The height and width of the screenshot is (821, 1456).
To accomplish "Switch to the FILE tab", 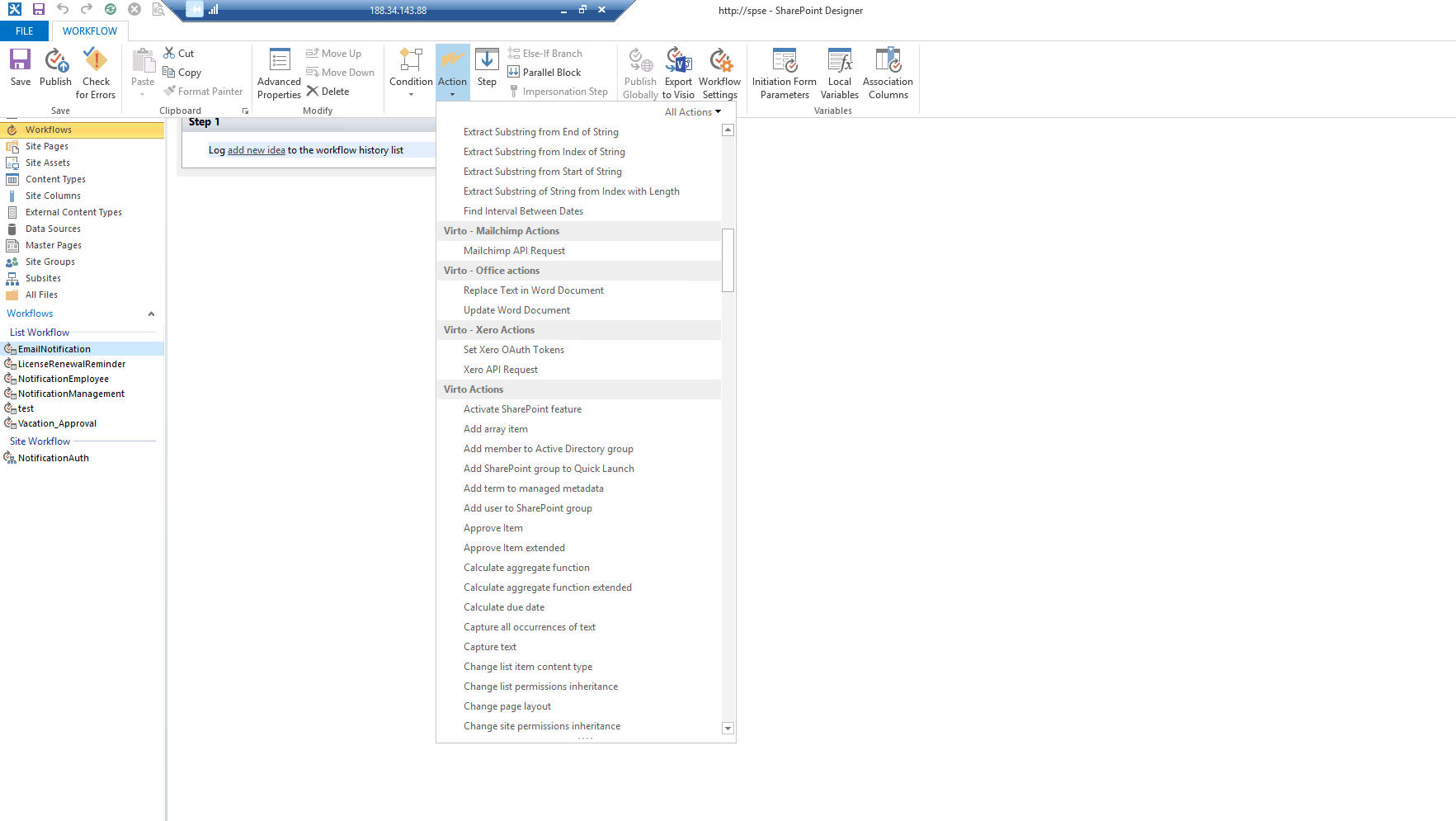I will pyautogui.click(x=25, y=31).
